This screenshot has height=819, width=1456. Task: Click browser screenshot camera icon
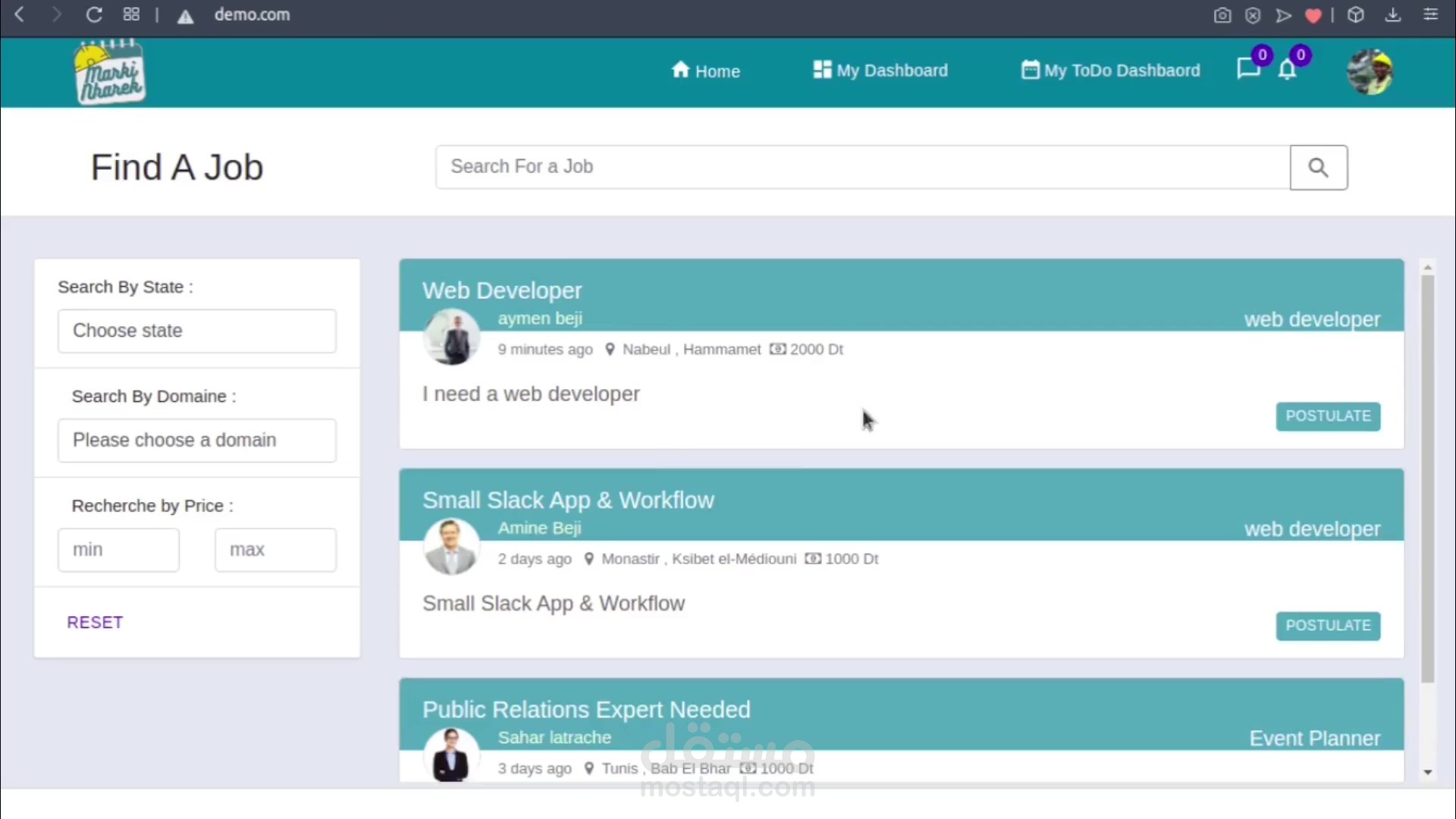click(1222, 15)
